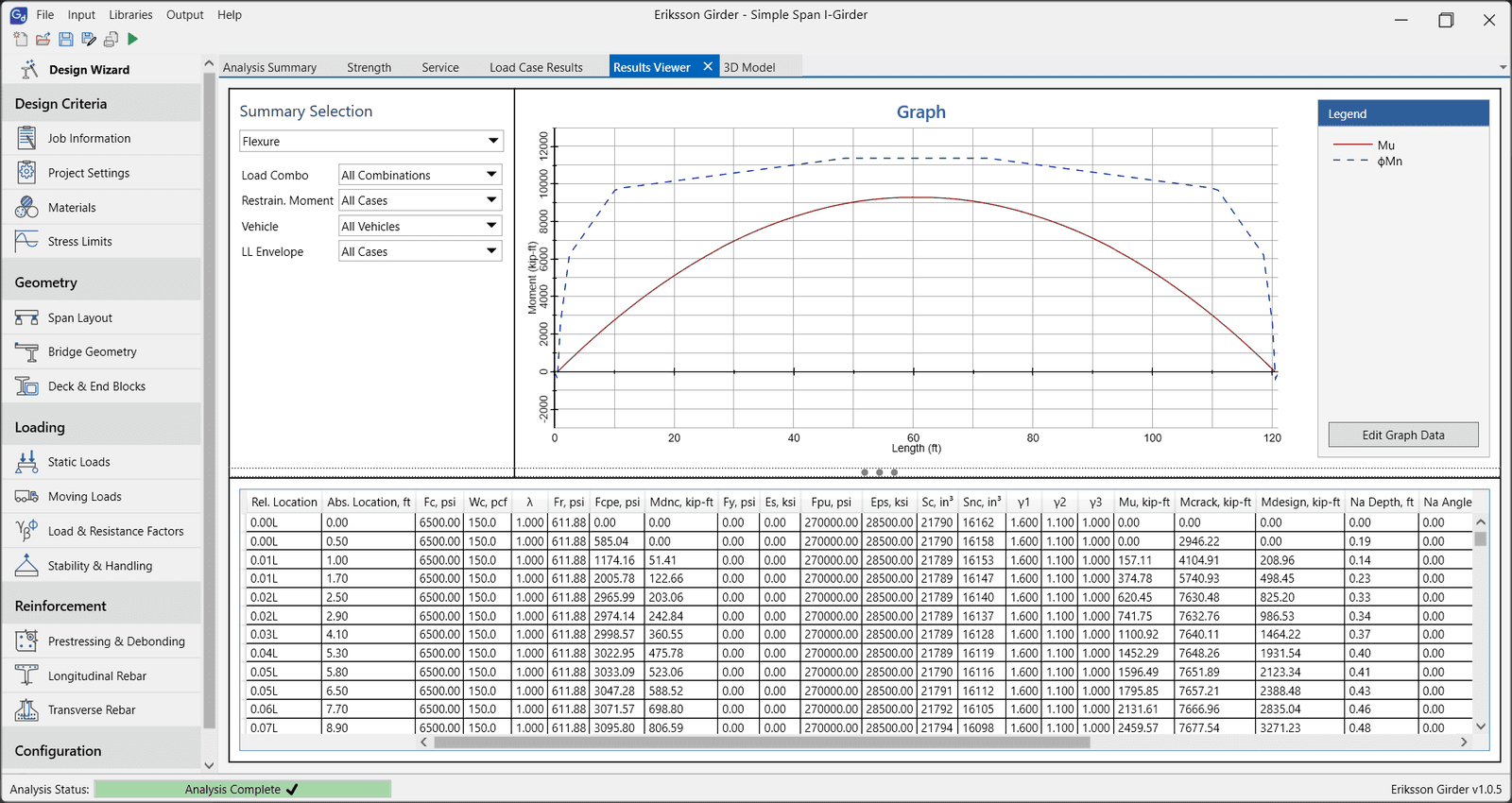The height and width of the screenshot is (803, 1512).
Task: Select Bridge Geometry in sidebar
Action: 92,352
